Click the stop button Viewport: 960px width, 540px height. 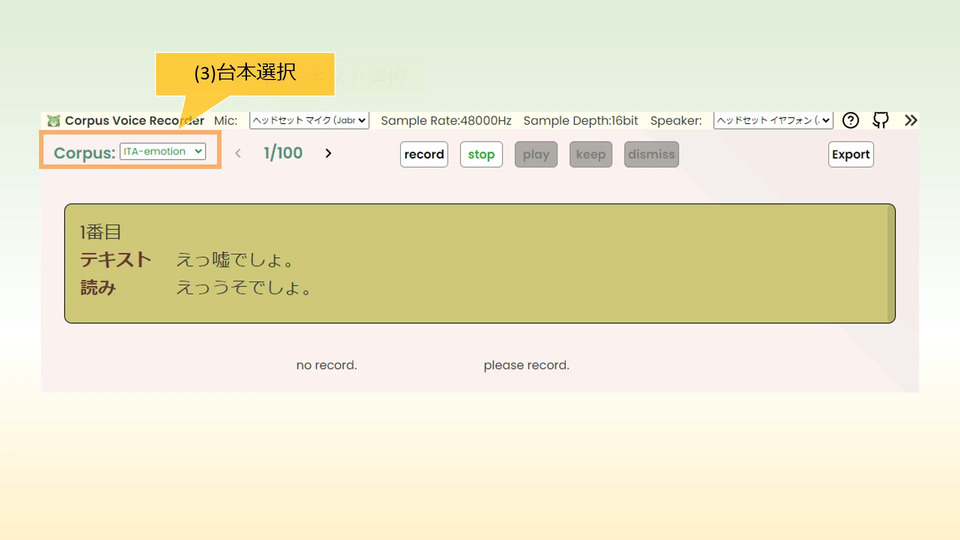click(481, 154)
